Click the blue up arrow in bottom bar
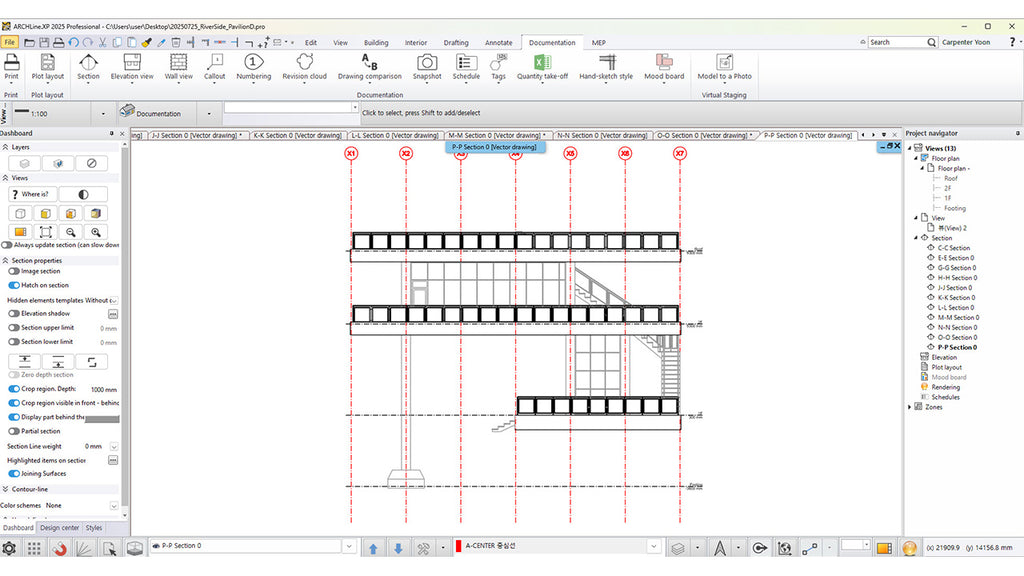 click(373, 549)
